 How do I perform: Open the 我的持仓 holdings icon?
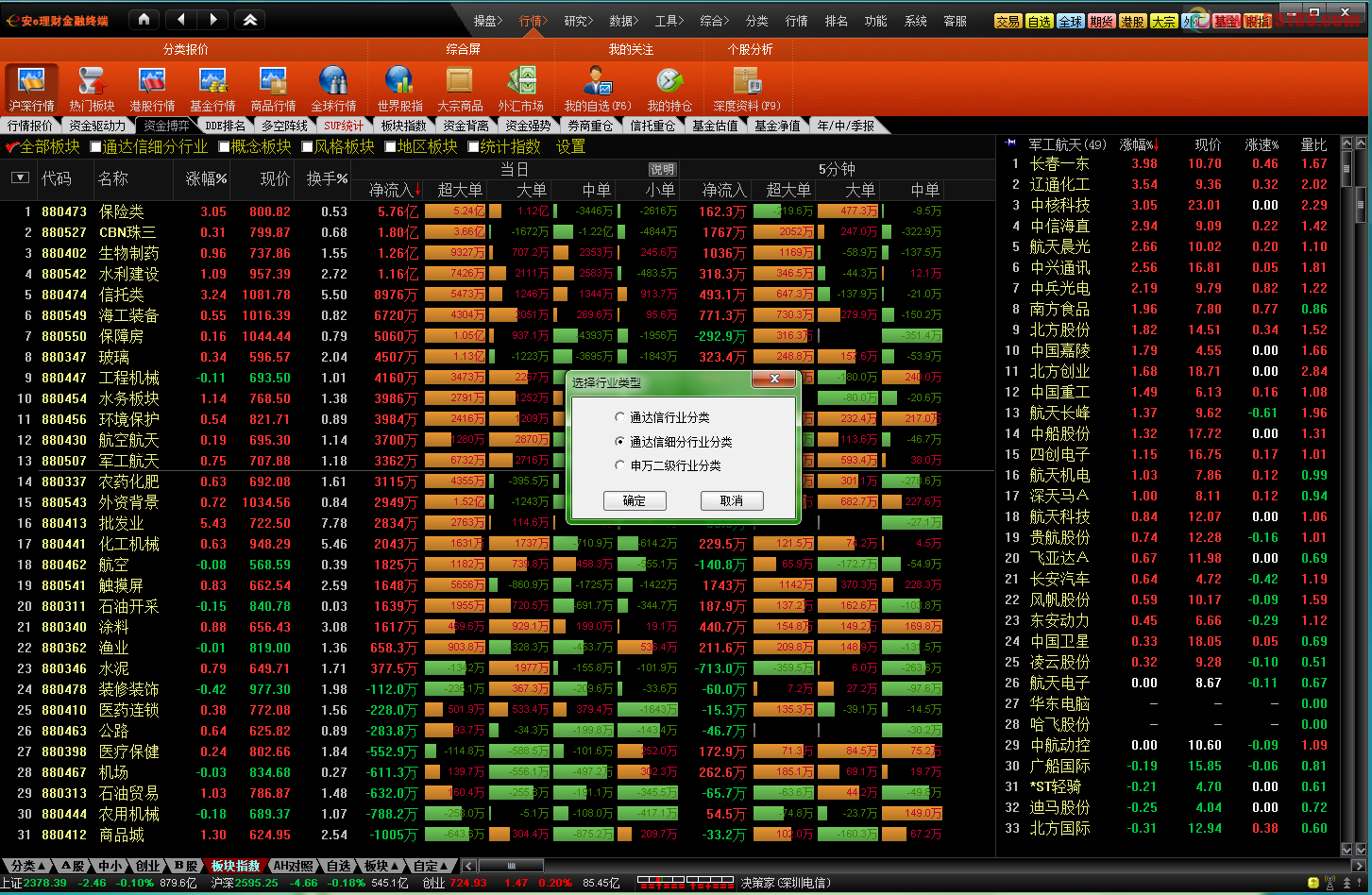click(x=669, y=89)
